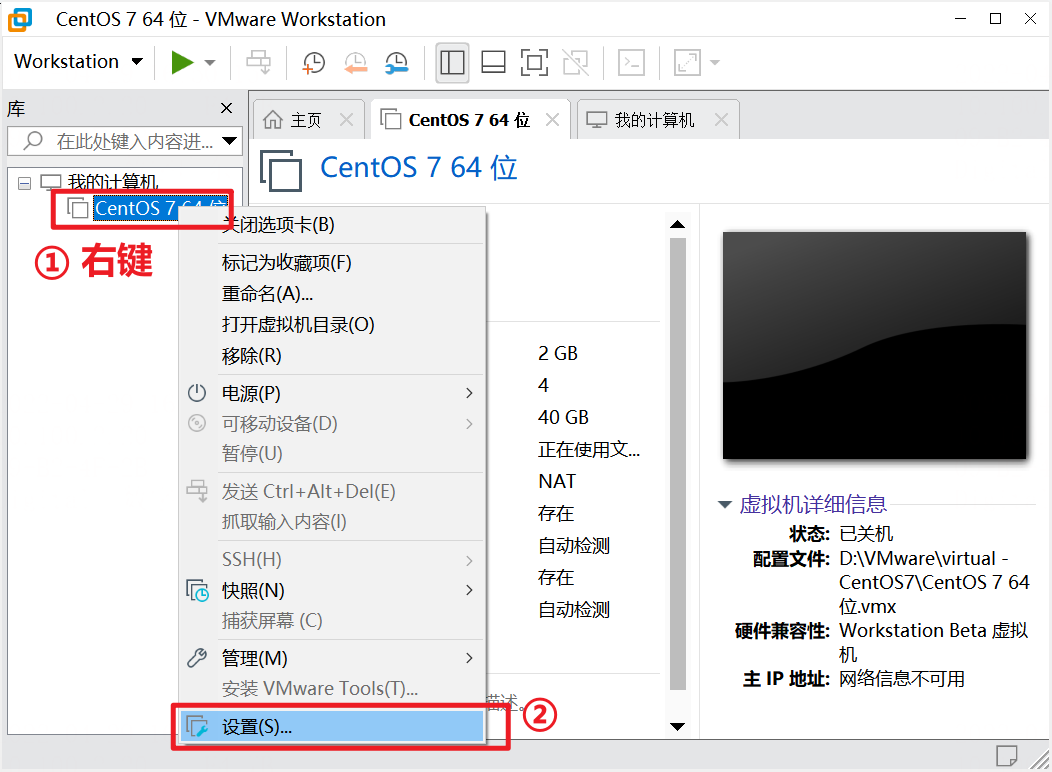Click the wrench icon beside 管理(M)
This screenshot has height=772, width=1052.
pyautogui.click(x=197, y=658)
